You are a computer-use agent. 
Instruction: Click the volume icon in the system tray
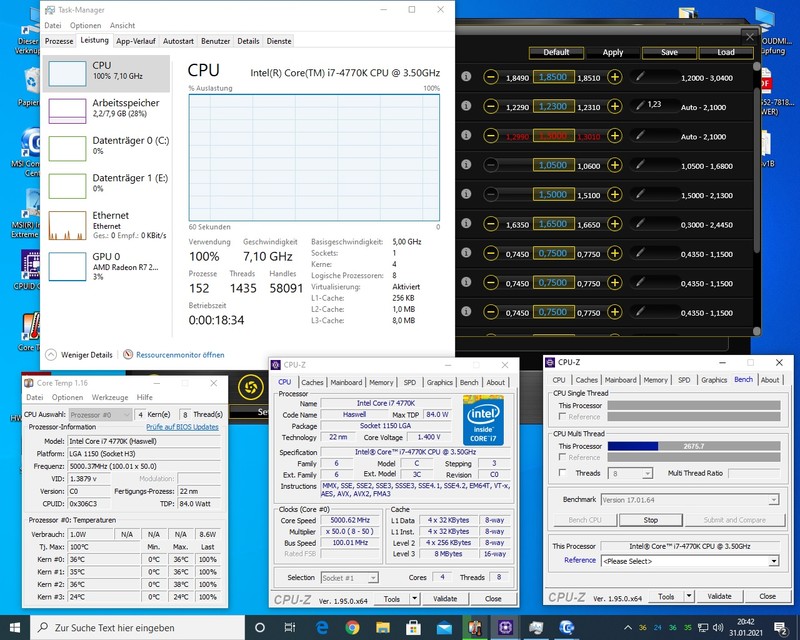coord(718,628)
